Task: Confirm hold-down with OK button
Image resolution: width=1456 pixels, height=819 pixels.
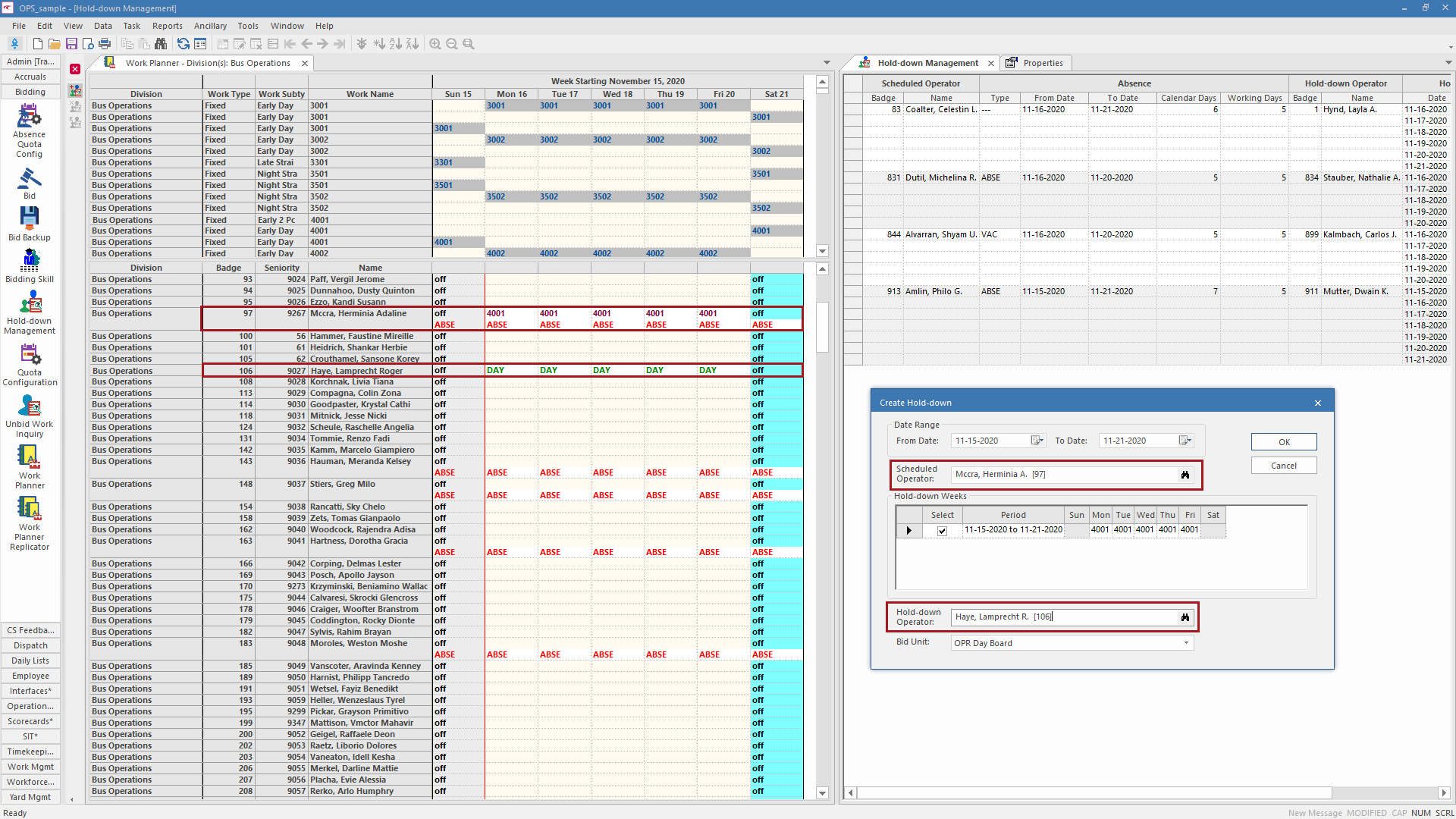Action: pos(1283,441)
